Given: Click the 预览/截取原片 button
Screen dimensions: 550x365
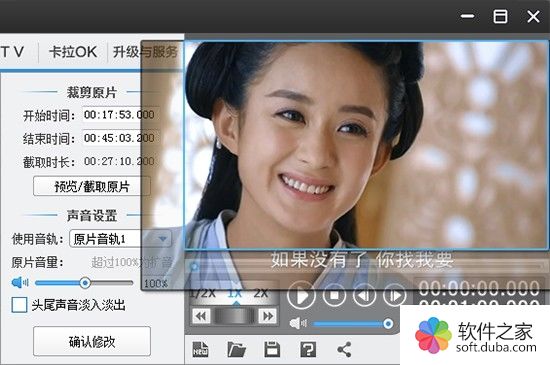Looking at the screenshot, I should pyautogui.click(x=92, y=186).
